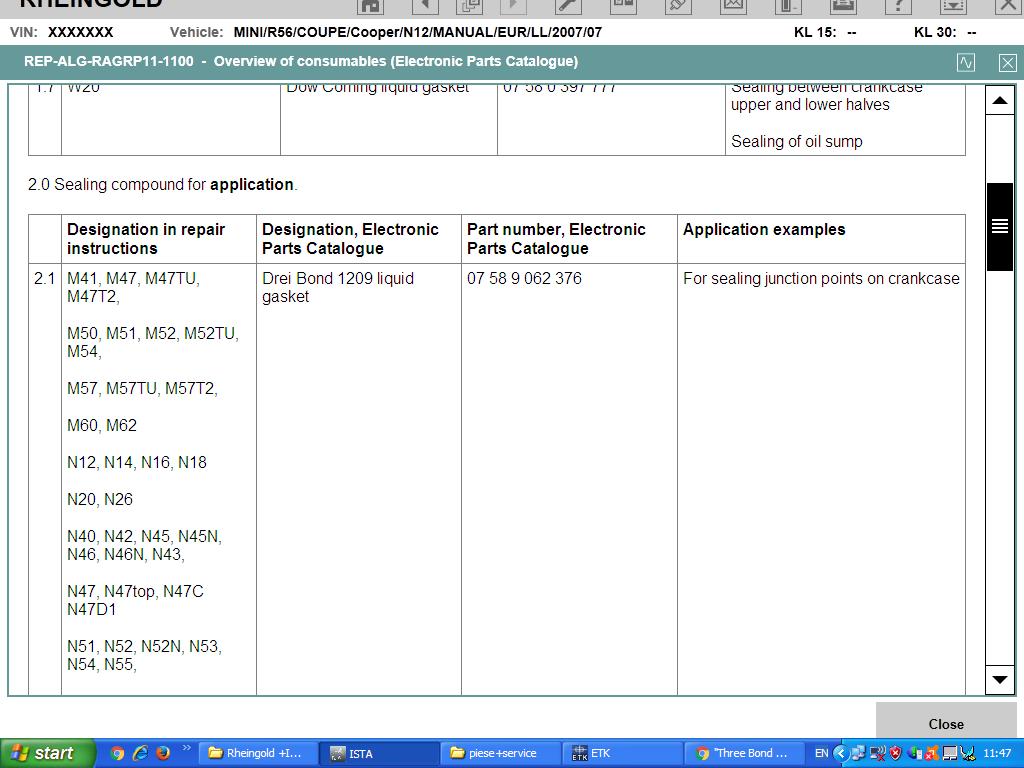This screenshot has height=768, width=1024.
Task: Open the Rheingold folder taskbar item
Action: 258,753
